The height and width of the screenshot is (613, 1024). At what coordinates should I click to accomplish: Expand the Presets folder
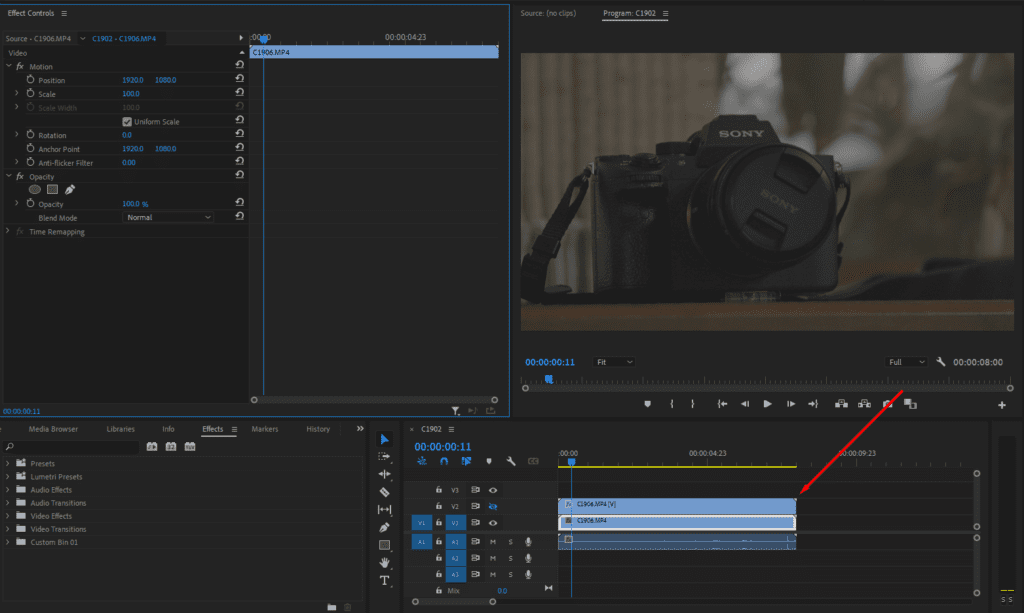click(x=8, y=463)
